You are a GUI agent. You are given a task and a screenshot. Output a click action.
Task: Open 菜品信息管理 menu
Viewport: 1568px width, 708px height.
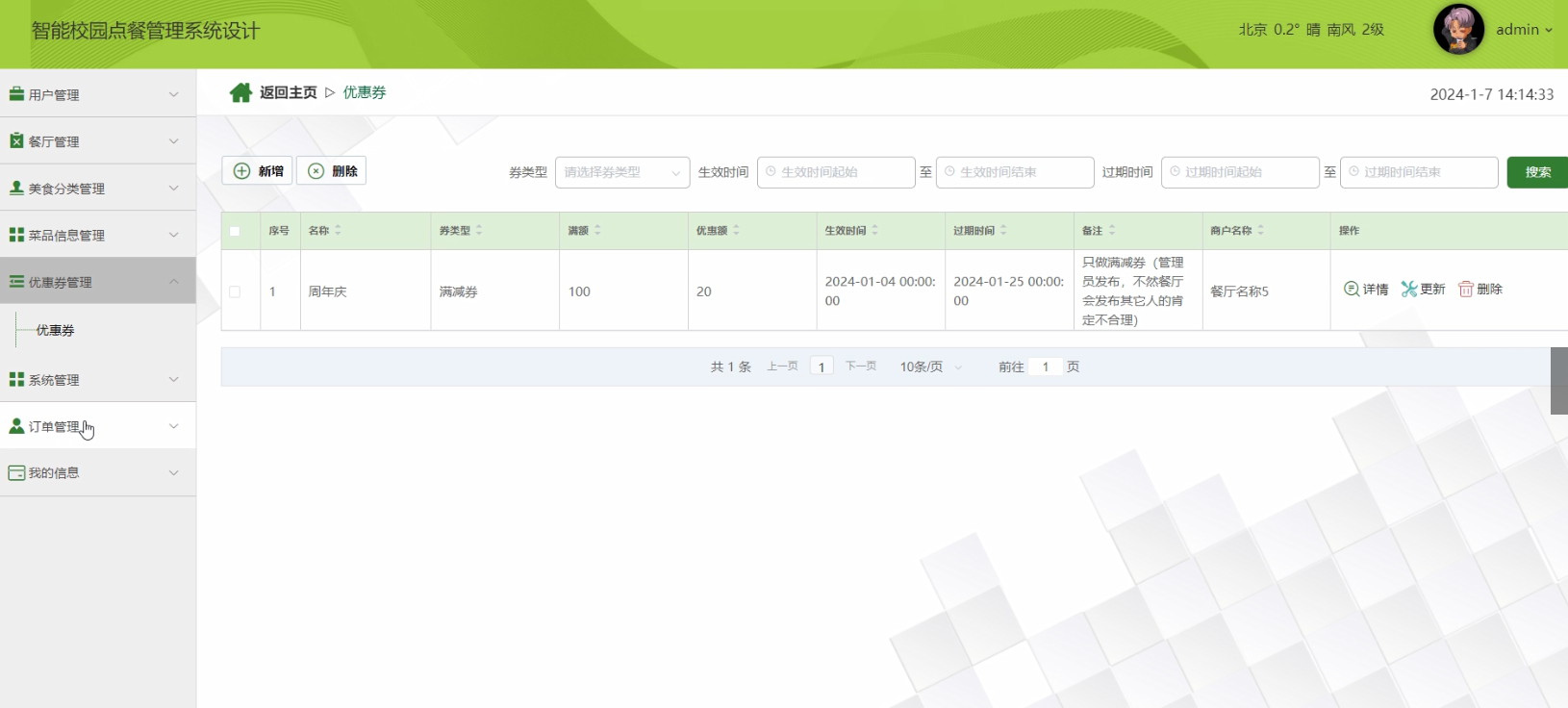click(x=98, y=235)
